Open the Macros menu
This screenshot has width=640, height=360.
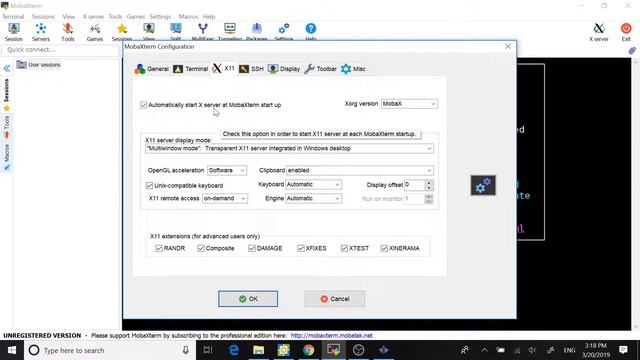point(188,17)
